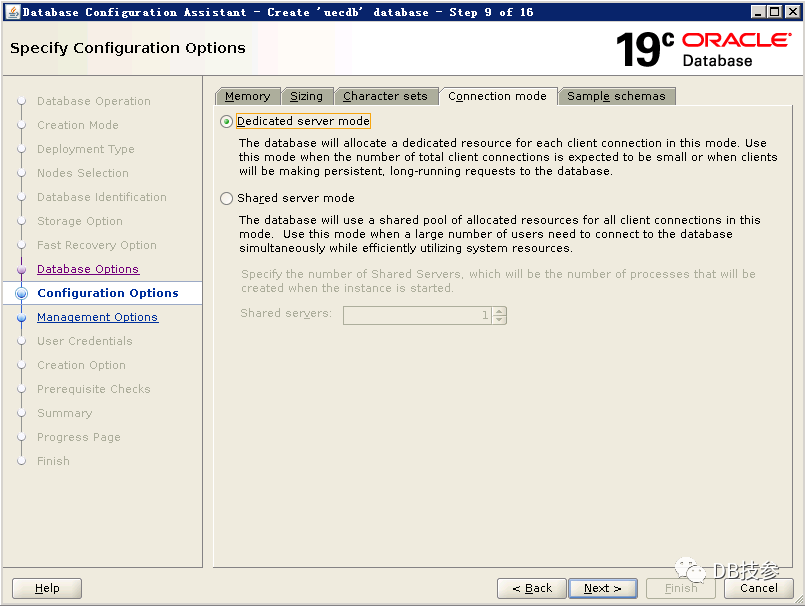Screen dimensions: 805x606
Task: Click the Progress Page step label
Action: pos(79,437)
